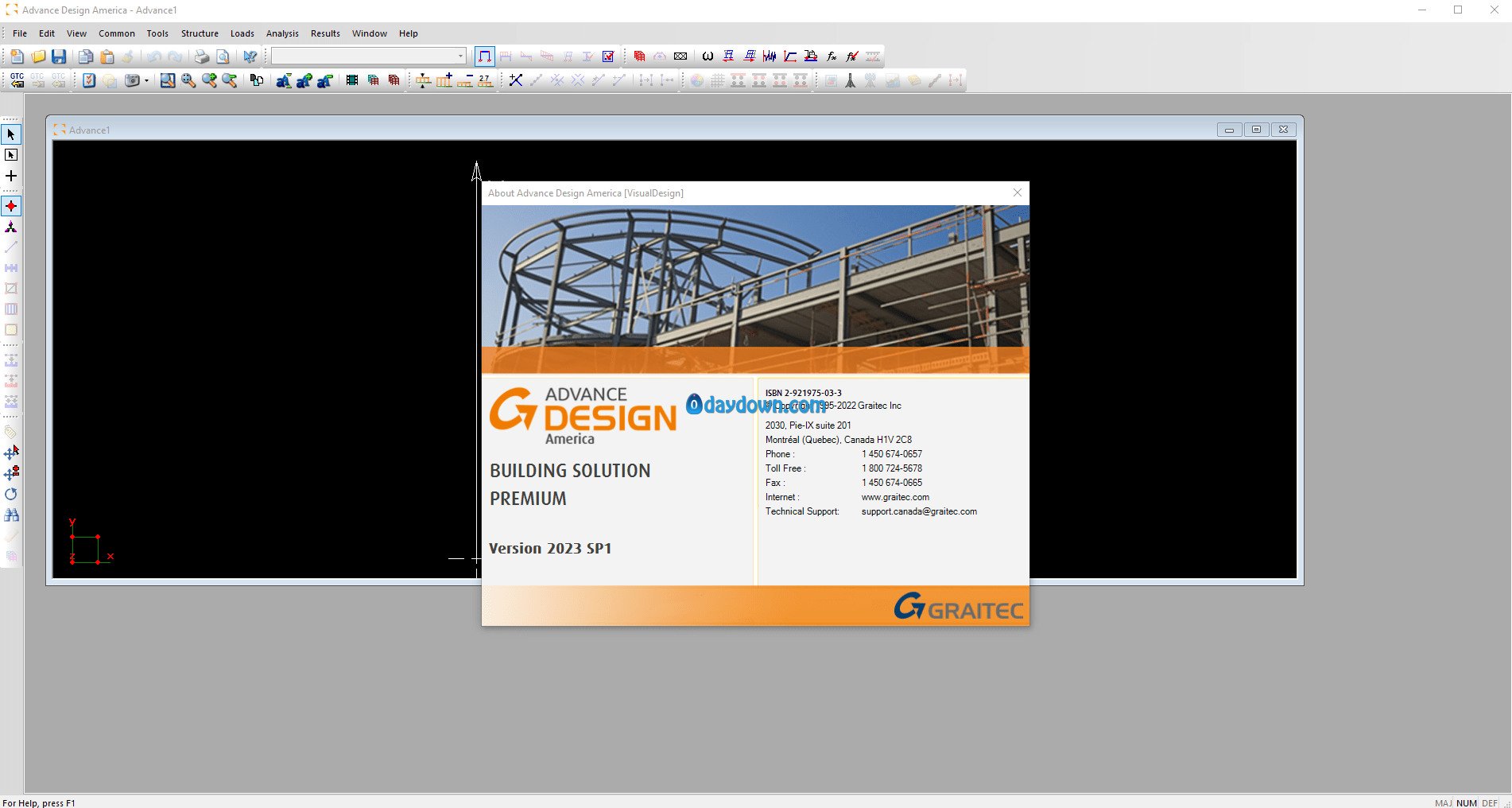The height and width of the screenshot is (808, 1512).
Task: Open a file with the folder icon
Action: pos(38,56)
